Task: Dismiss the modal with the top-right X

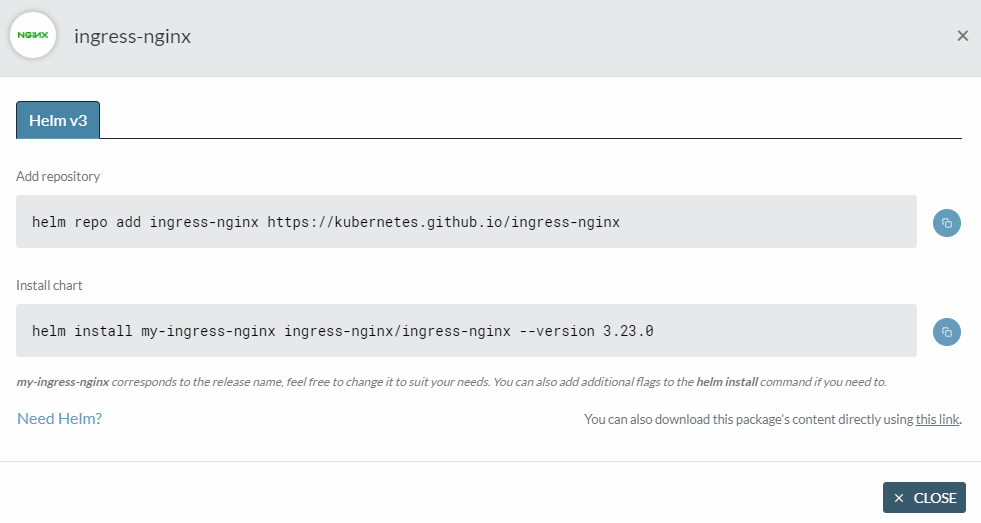Action: tap(962, 36)
